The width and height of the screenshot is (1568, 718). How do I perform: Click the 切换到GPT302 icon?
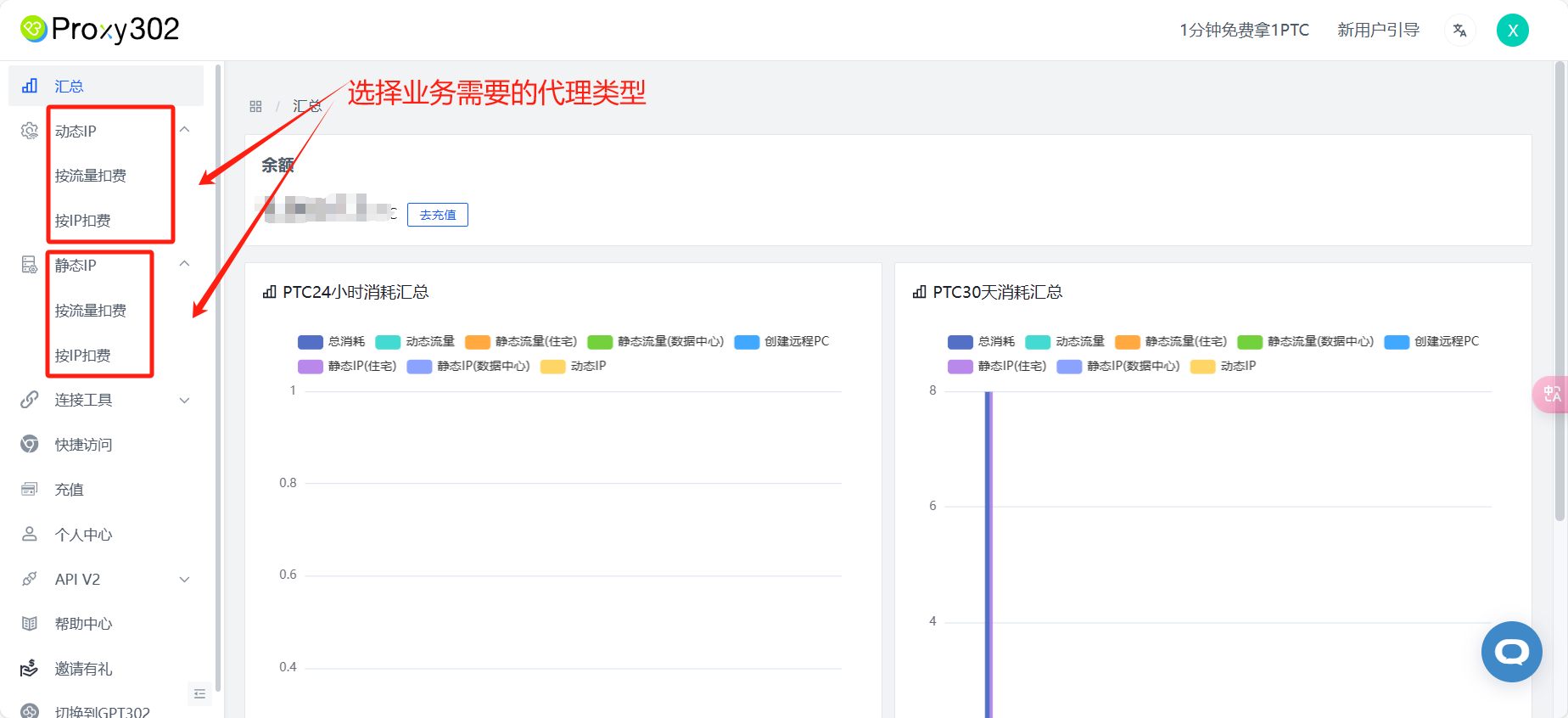coord(30,711)
